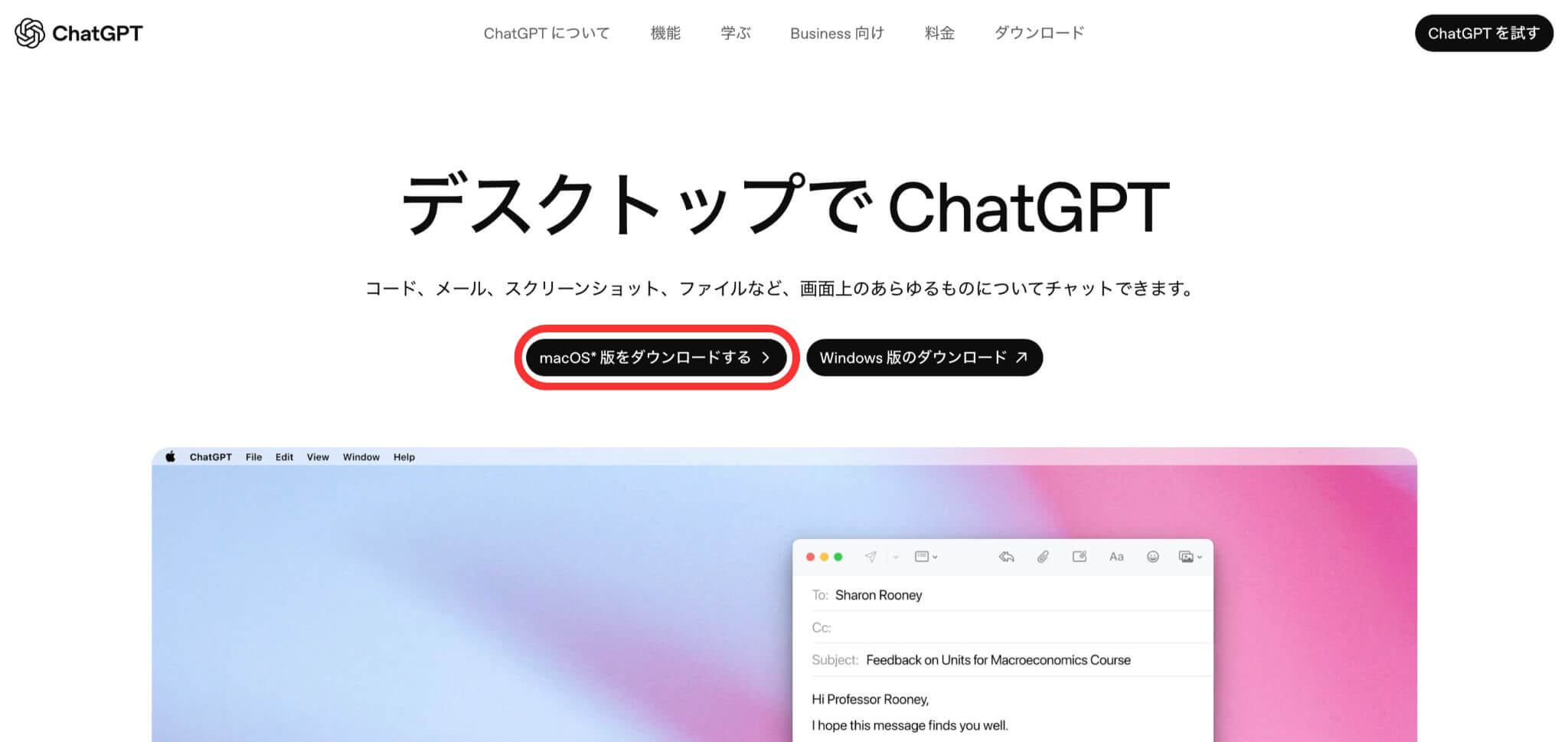Image resolution: width=1568 pixels, height=742 pixels.
Task: Open the photo browser dropdown
Action: click(x=1190, y=557)
